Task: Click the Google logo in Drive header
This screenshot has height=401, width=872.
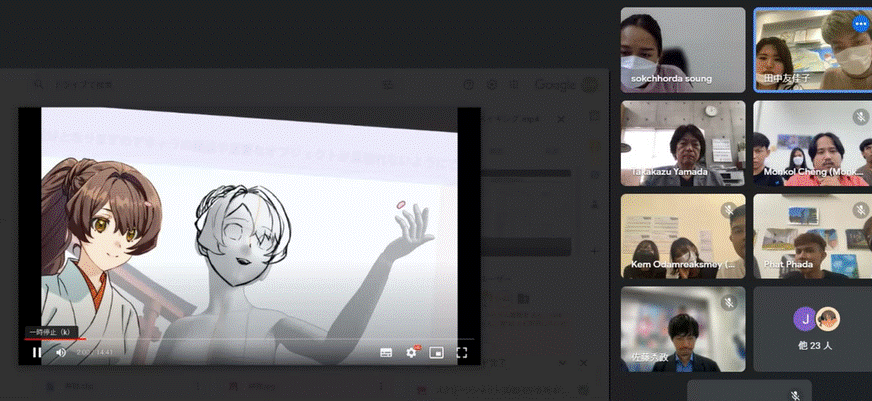Action: pyautogui.click(x=554, y=85)
